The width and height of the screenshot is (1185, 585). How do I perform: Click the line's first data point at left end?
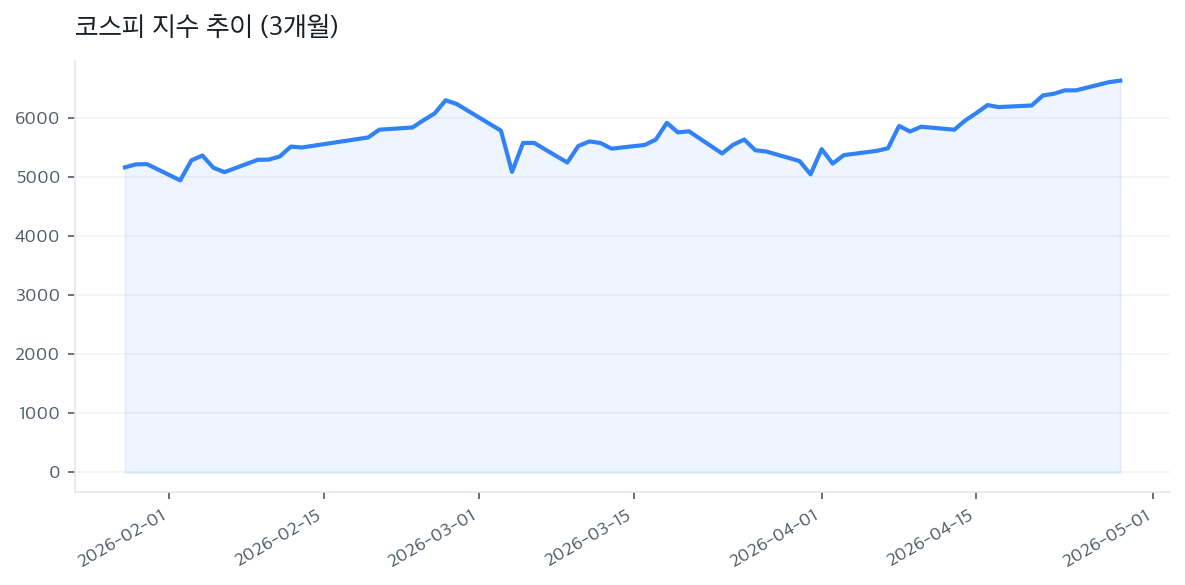125,167
